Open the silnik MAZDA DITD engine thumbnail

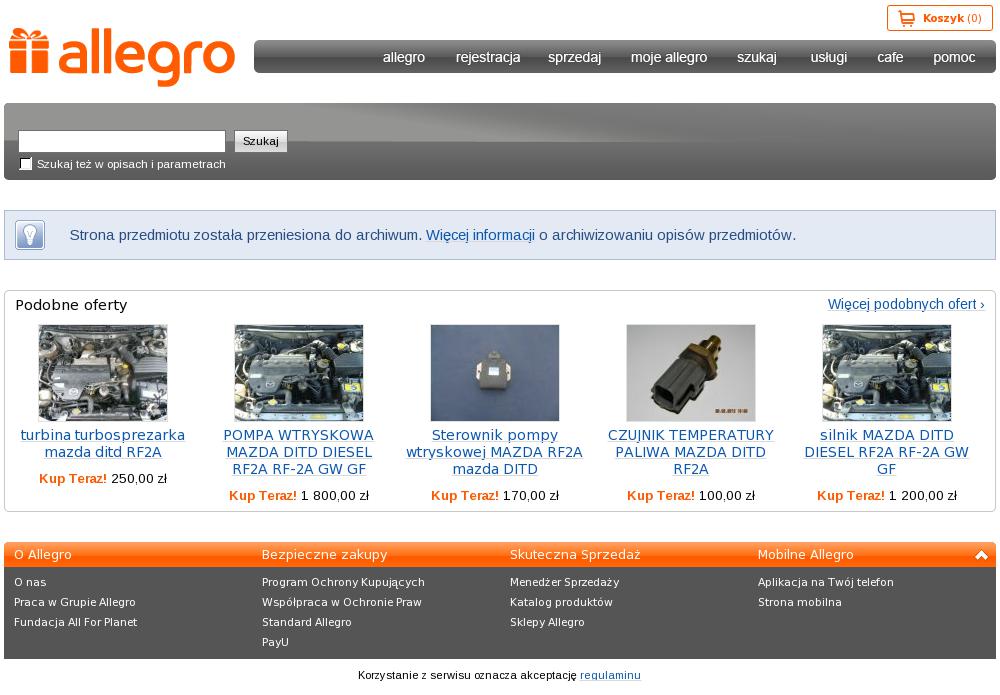[886, 373]
